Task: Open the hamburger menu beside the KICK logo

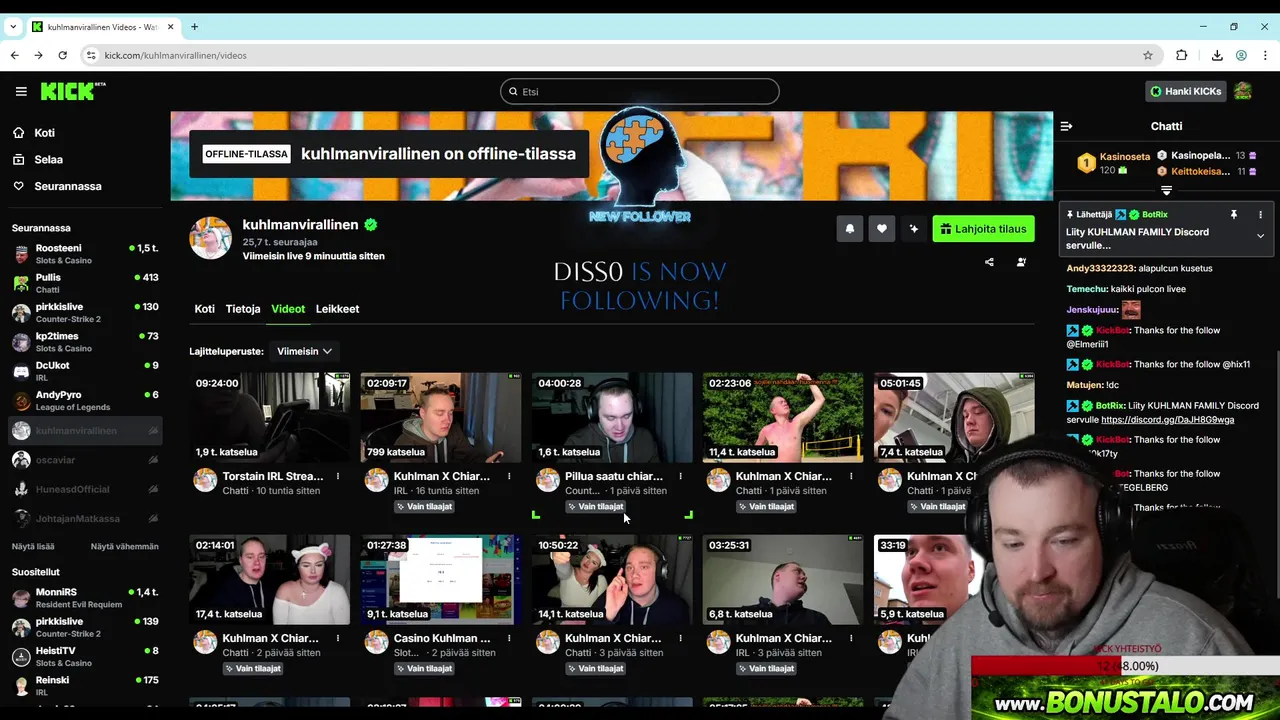Action: pyautogui.click(x=21, y=91)
